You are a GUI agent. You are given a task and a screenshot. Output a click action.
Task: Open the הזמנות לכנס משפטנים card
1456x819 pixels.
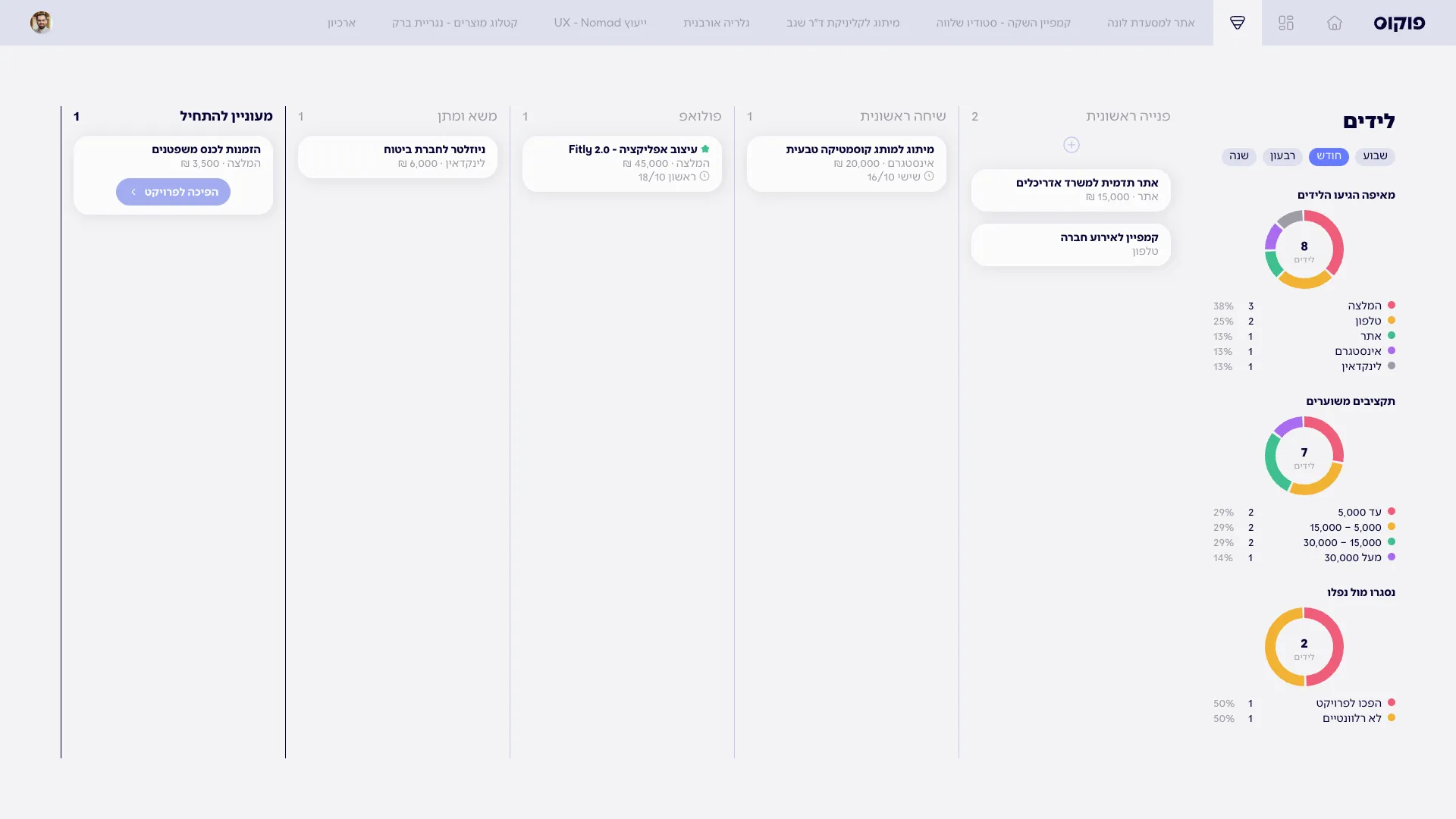[x=173, y=174]
